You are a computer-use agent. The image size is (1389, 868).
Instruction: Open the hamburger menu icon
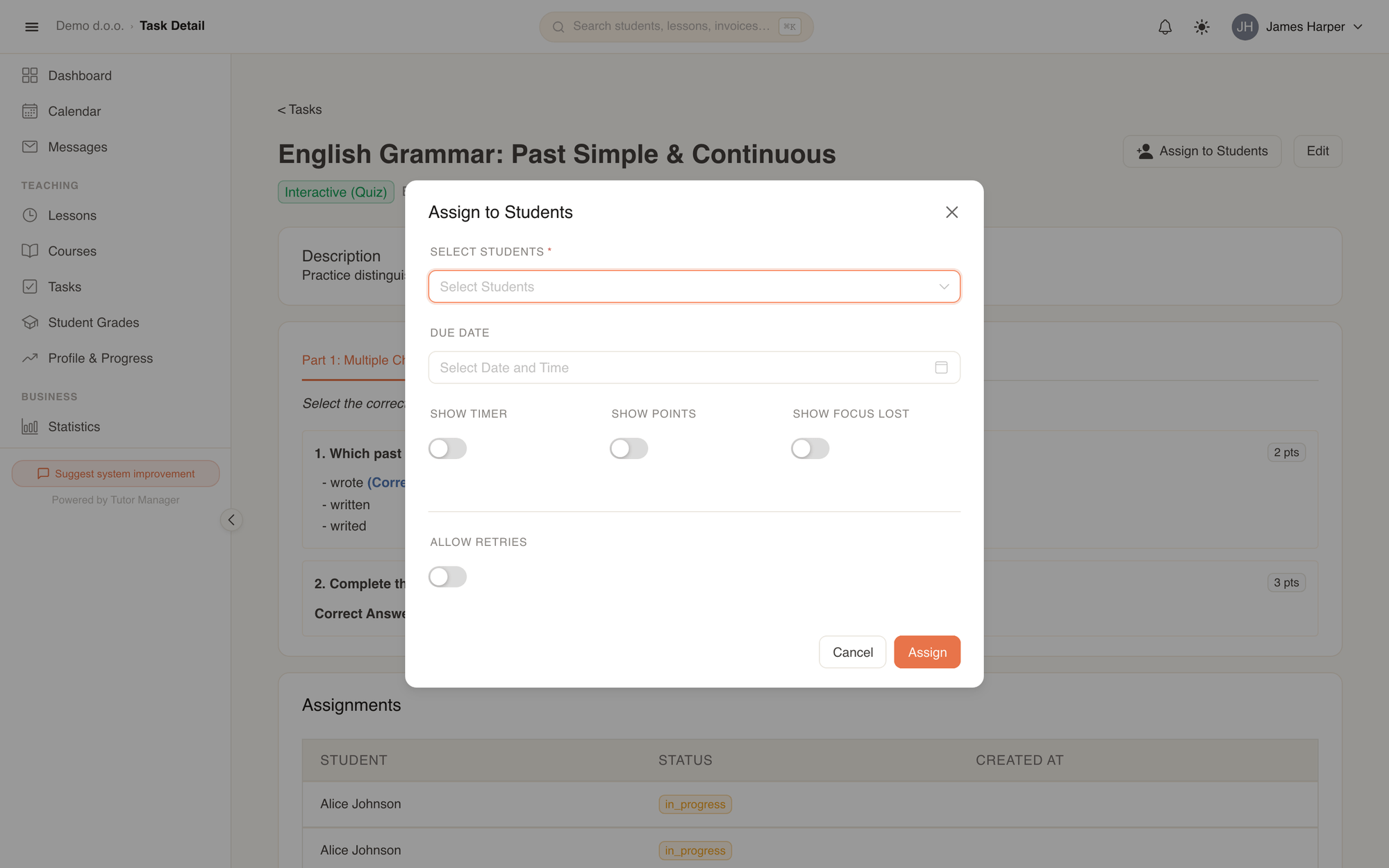point(31,26)
